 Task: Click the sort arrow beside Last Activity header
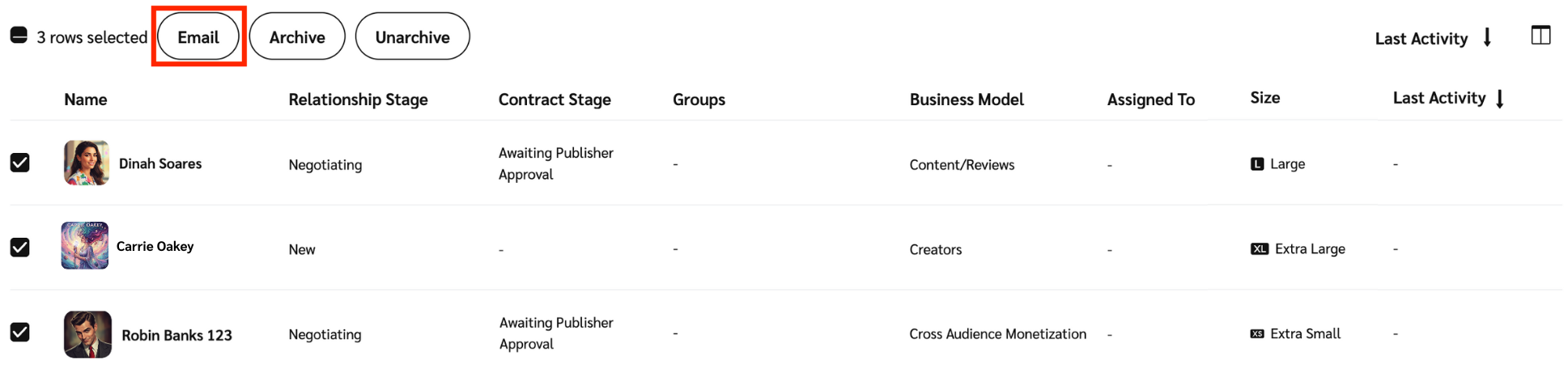click(1499, 99)
